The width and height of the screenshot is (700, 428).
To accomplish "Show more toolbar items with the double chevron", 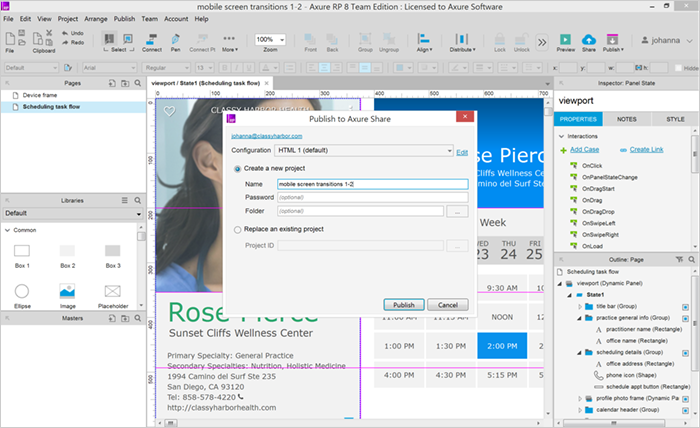I will [542, 42].
